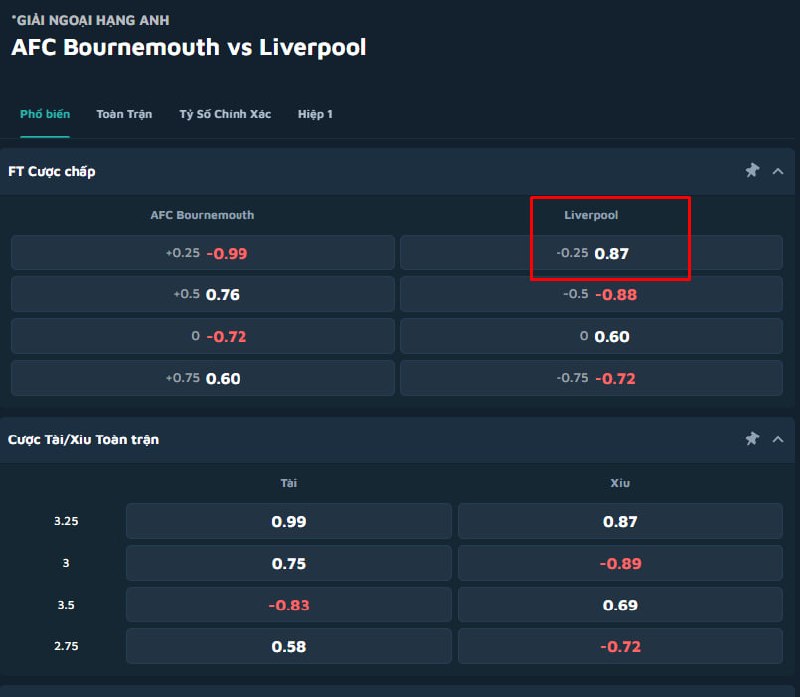
Task: Pin the FT Cược chấp market
Action: pos(752,170)
